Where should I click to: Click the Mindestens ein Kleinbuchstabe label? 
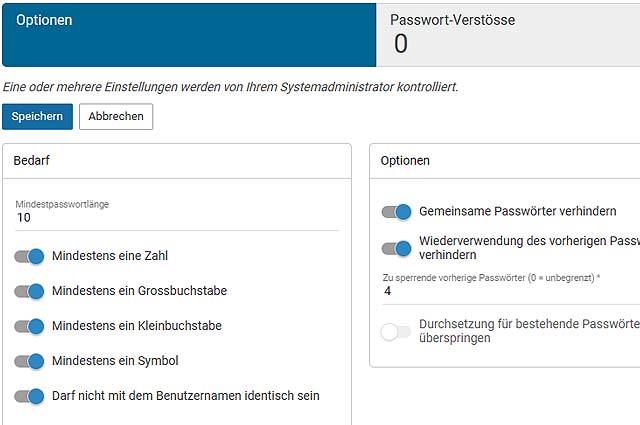point(137,326)
